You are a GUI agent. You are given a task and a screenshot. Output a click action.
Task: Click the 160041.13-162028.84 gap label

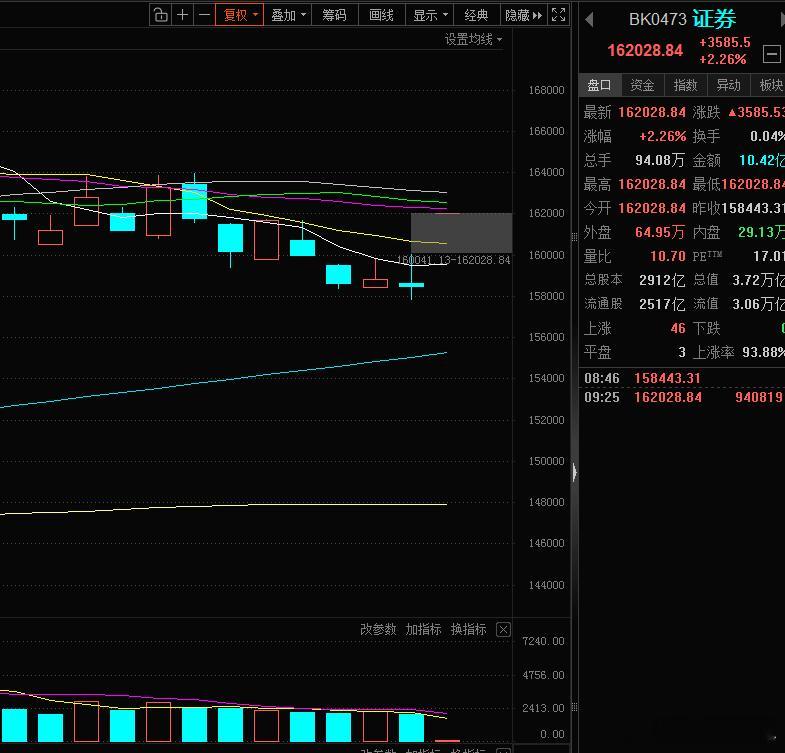coord(454,260)
